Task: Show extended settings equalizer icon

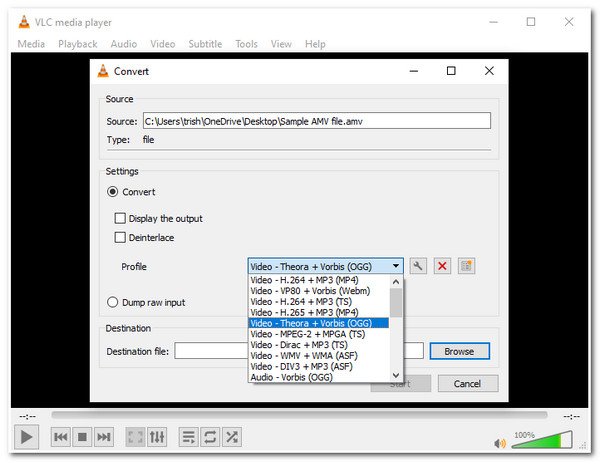Action: click(157, 437)
